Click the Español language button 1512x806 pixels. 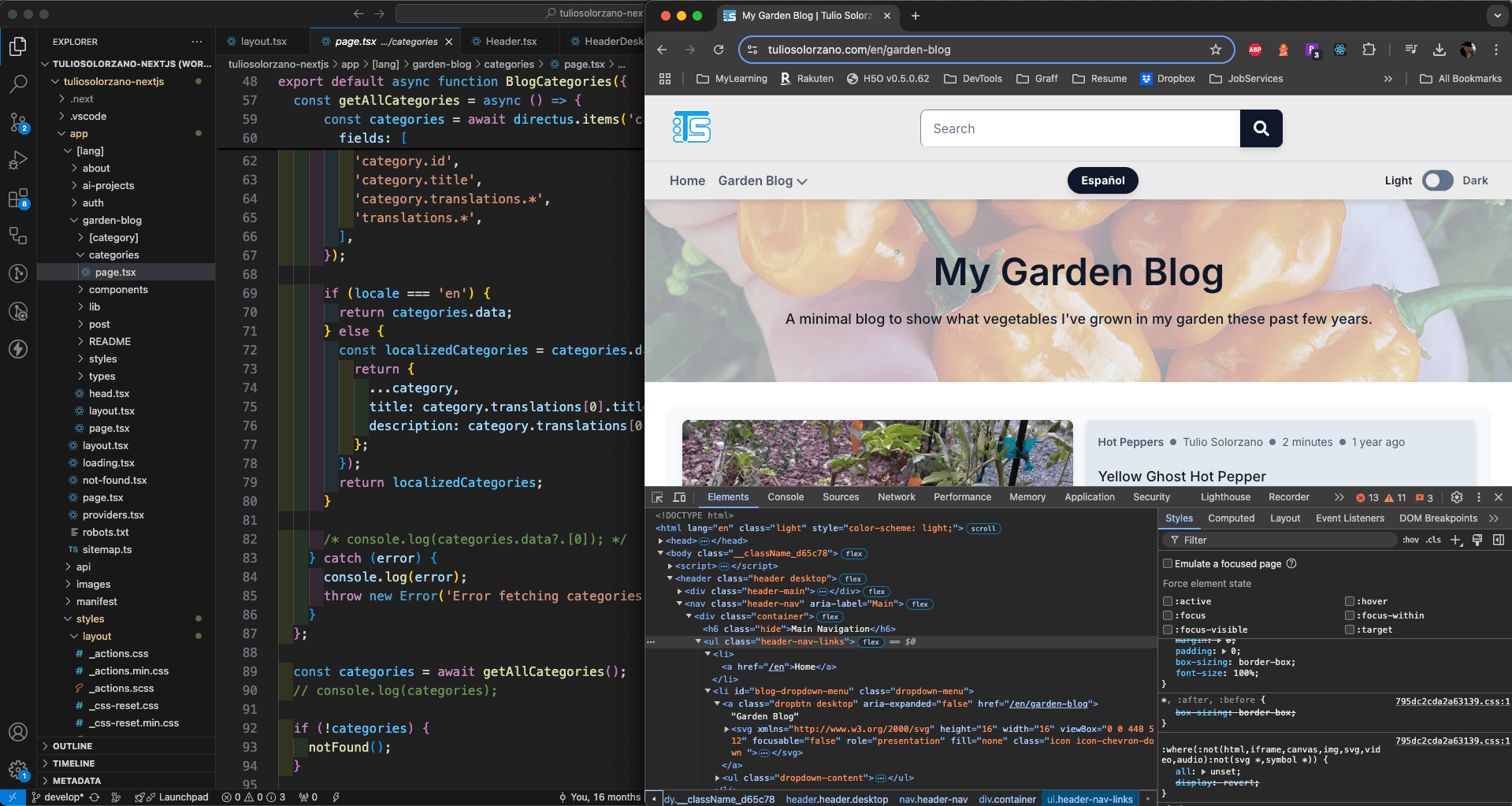tap(1102, 180)
